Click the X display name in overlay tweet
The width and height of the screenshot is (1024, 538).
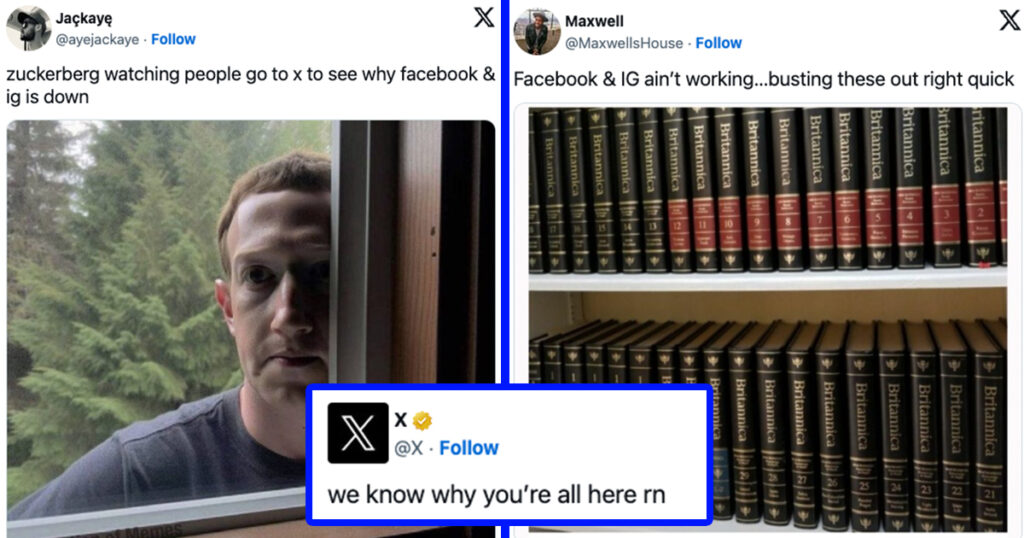(x=401, y=420)
